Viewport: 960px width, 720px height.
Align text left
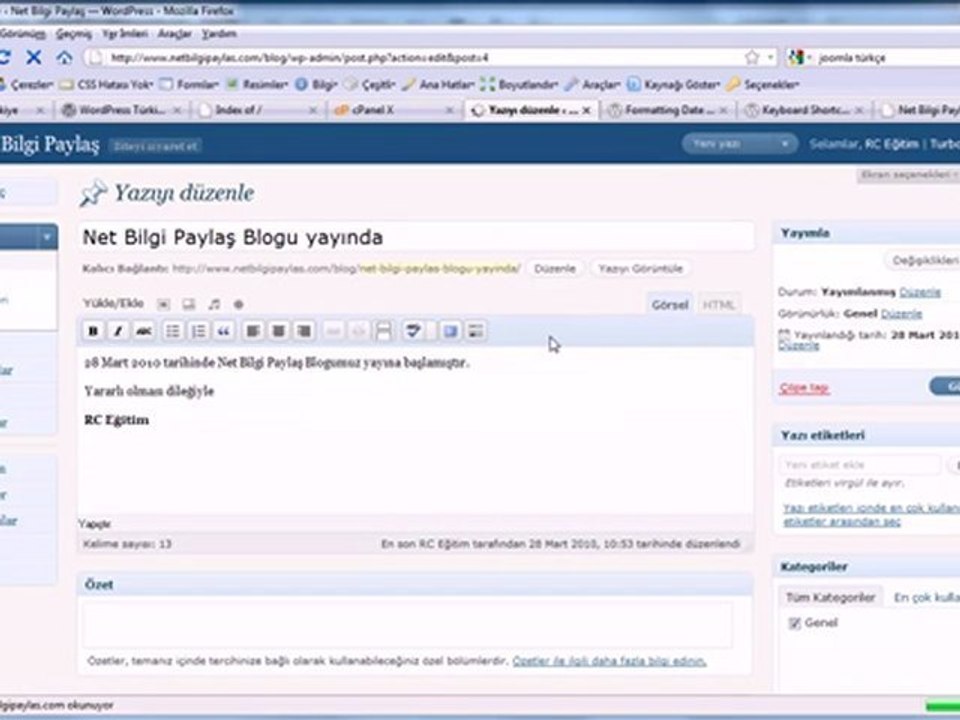pyautogui.click(x=253, y=331)
